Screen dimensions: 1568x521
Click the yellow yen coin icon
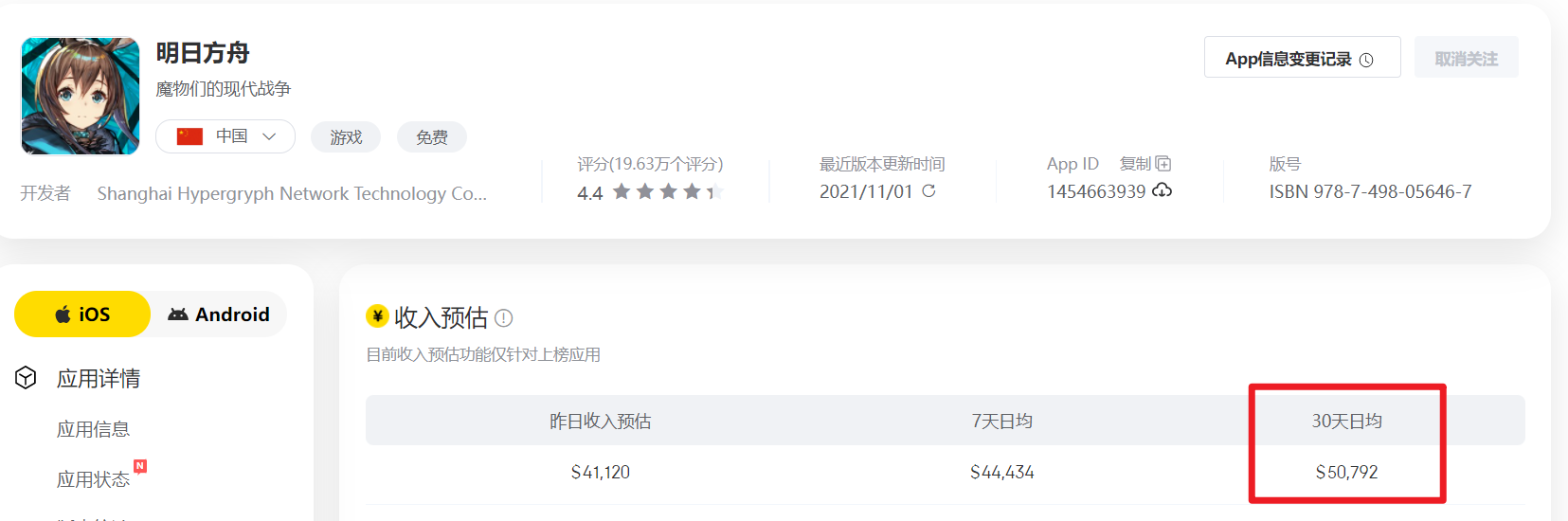[377, 316]
